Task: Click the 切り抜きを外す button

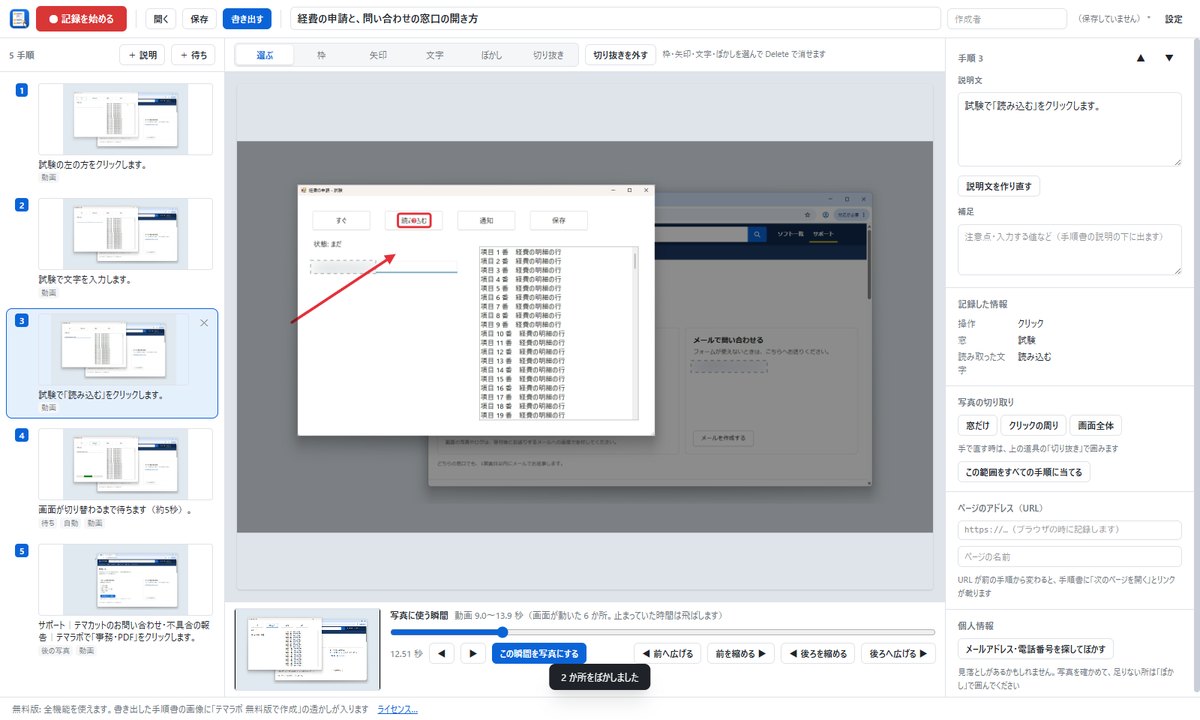Action: pyautogui.click(x=621, y=55)
